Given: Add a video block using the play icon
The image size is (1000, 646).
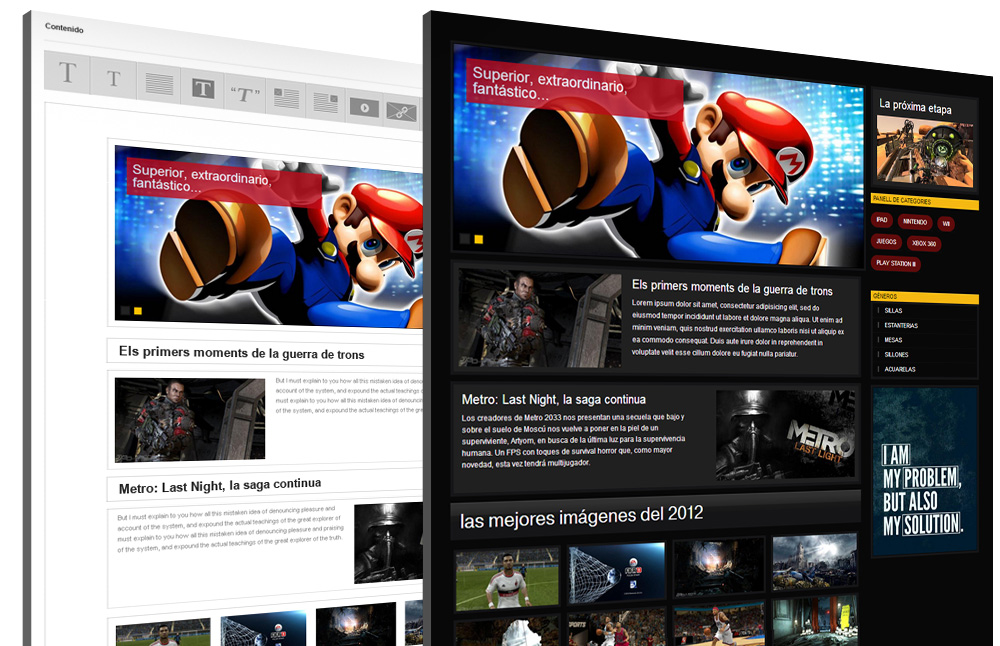Looking at the screenshot, I should point(364,108).
